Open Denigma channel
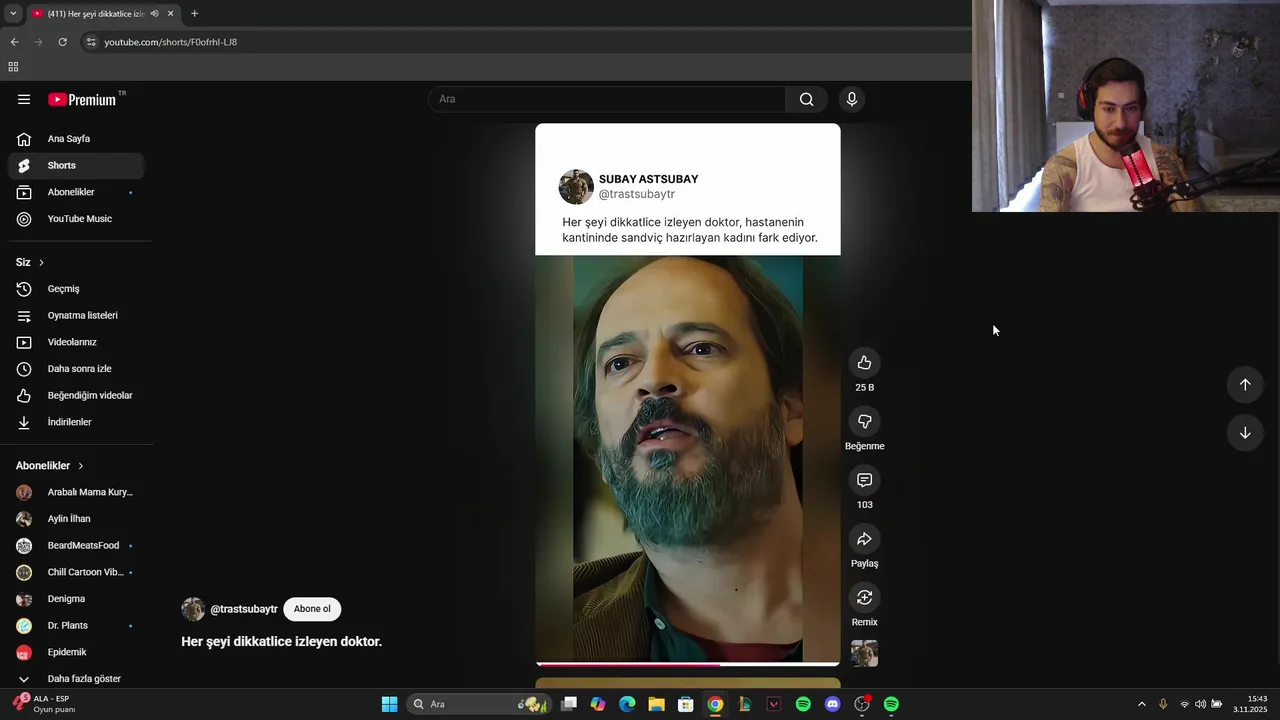The image size is (1280, 720). [75, 599]
